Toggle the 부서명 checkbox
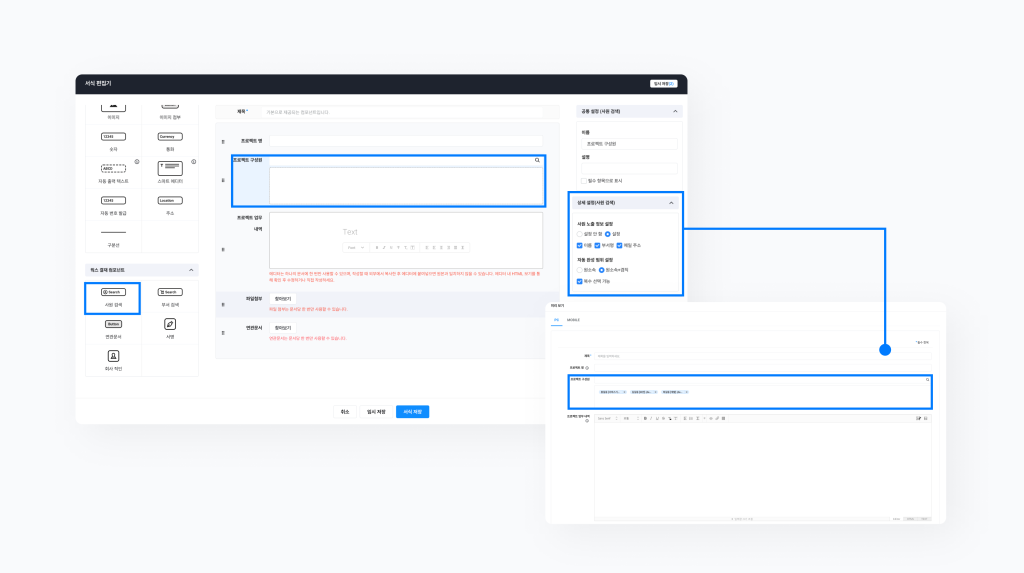This screenshot has width=1024, height=573. (x=598, y=245)
